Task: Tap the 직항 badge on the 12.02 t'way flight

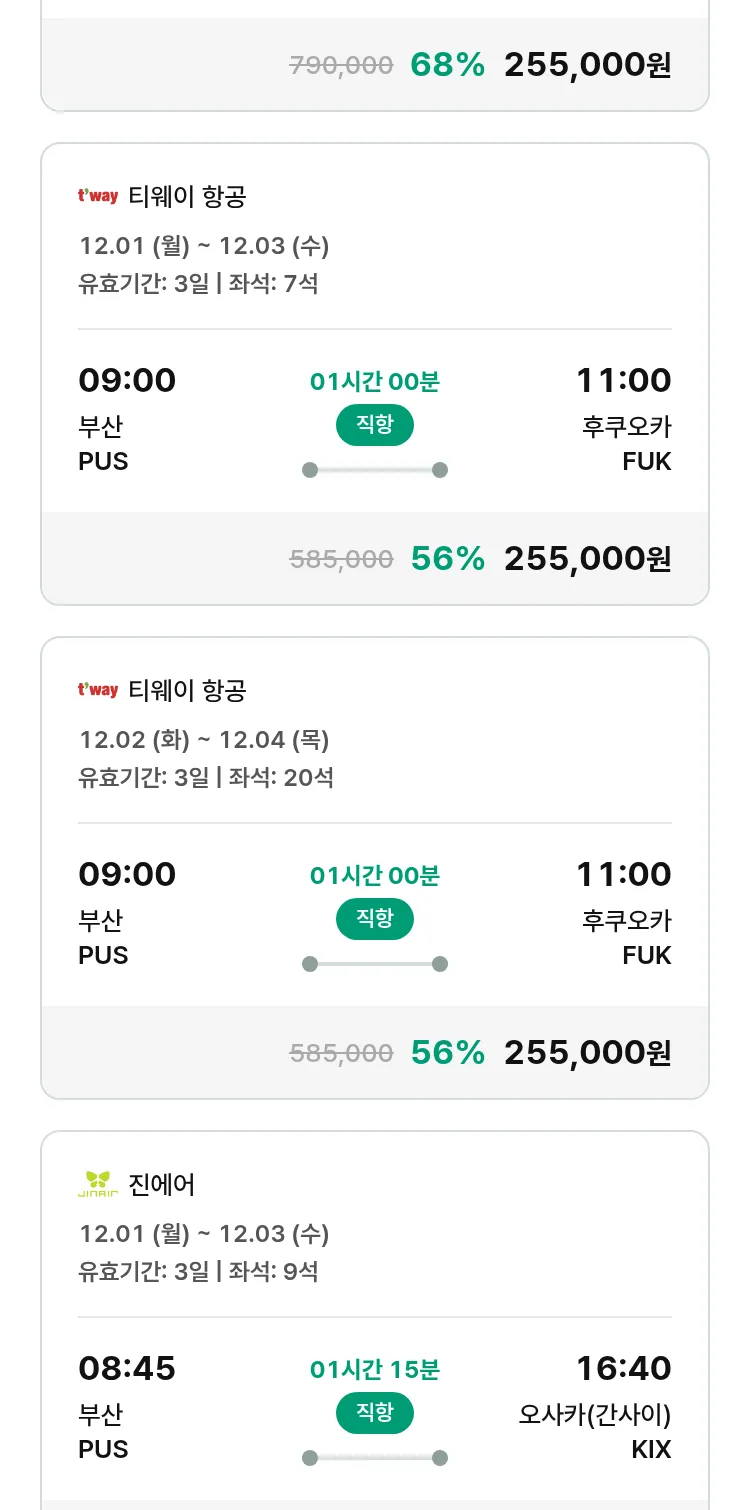Action: click(x=374, y=919)
